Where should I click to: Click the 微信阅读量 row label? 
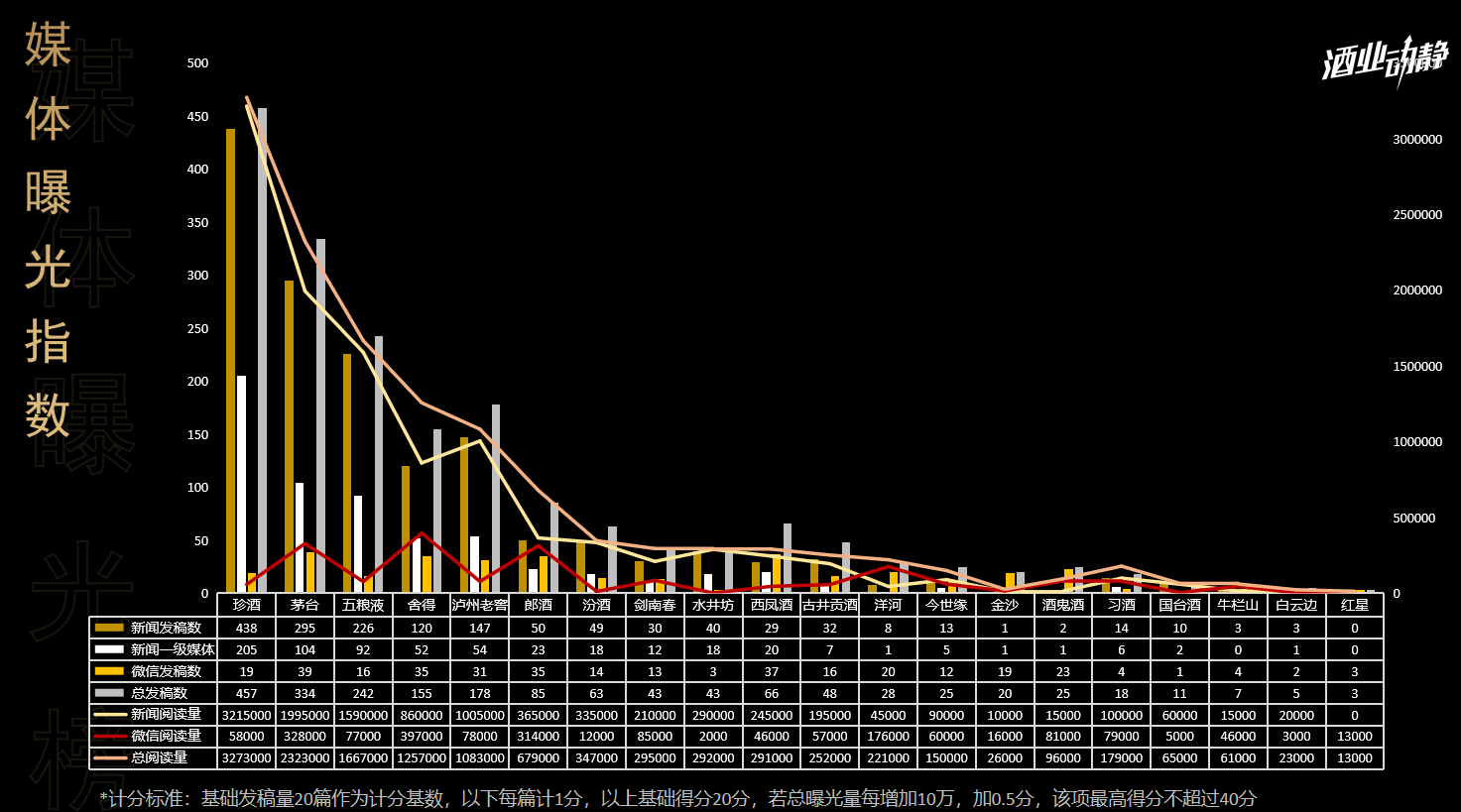[166, 736]
